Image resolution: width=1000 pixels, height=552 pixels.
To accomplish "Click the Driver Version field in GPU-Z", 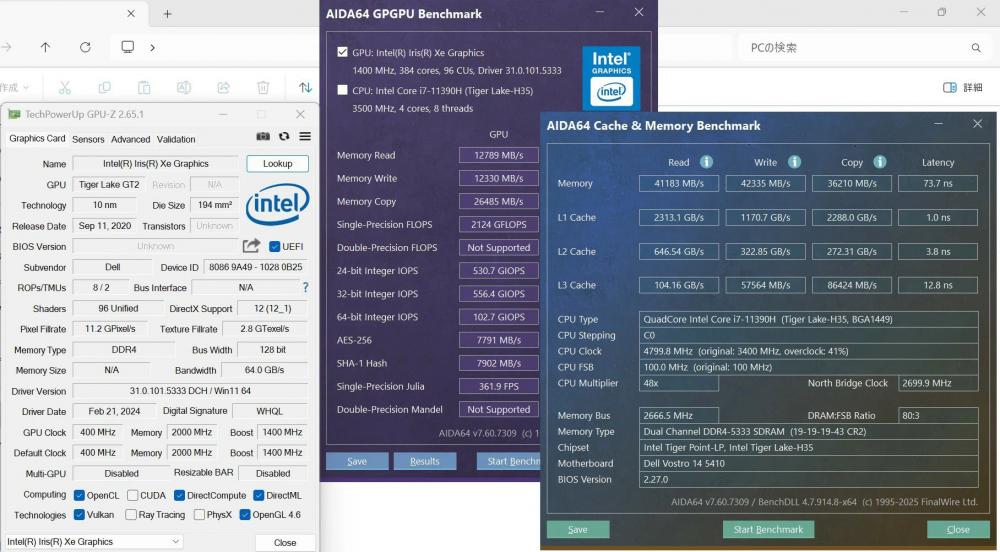I will 190,391.
